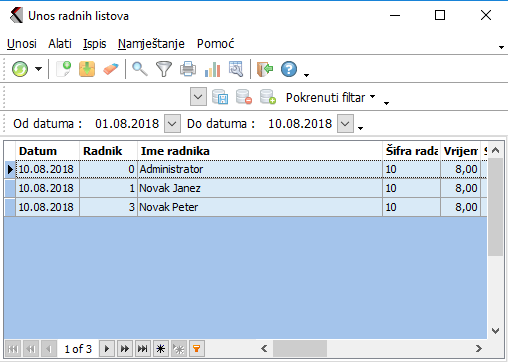Click the orange download-arrow import icon
The image size is (508, 362).
(87, 69)
